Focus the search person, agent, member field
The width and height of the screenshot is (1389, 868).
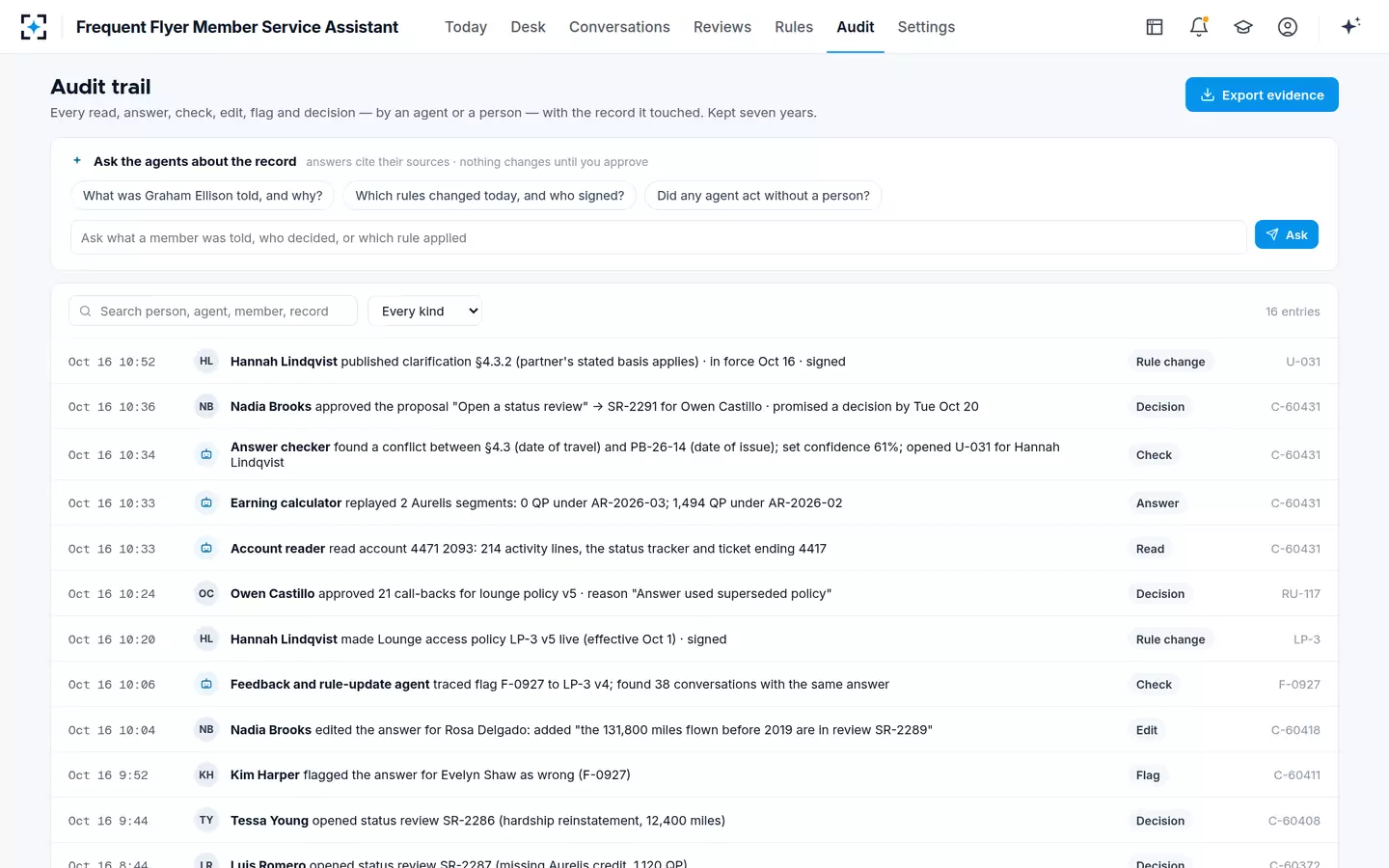click(x=213, y=311)
